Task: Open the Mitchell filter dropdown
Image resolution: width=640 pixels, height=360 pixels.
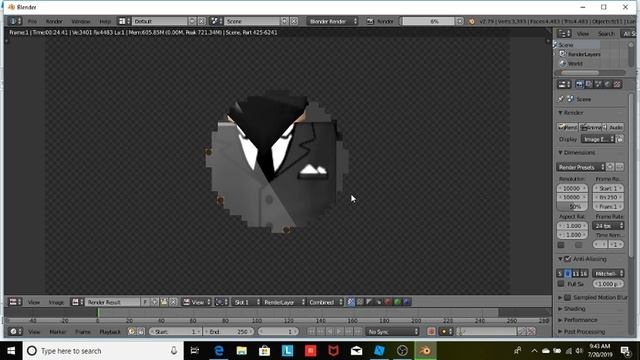Action: (x=608, y=273)
